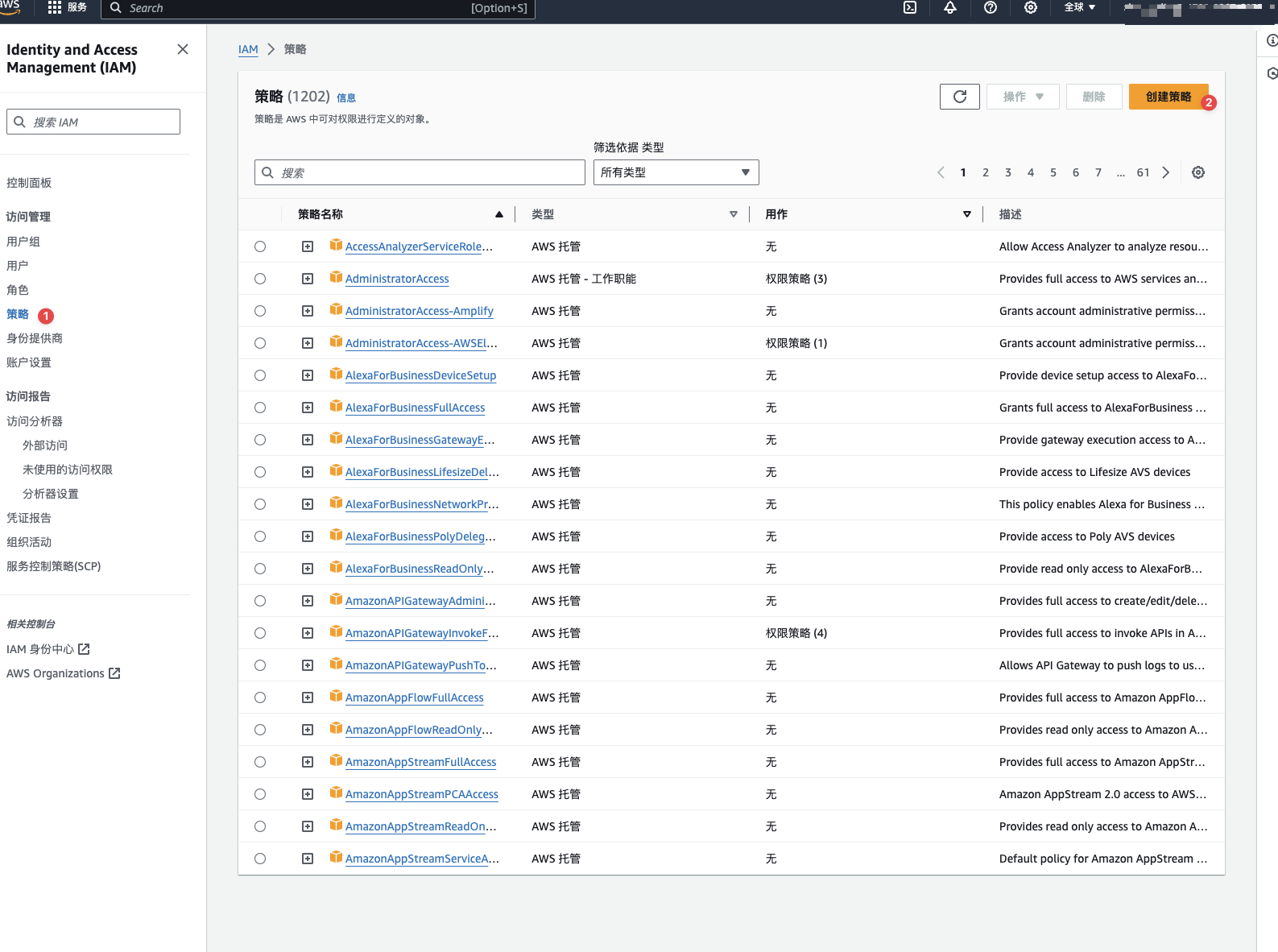
Task: Open the 所有类型 type filter dropdown
Action: click(676, 172)
